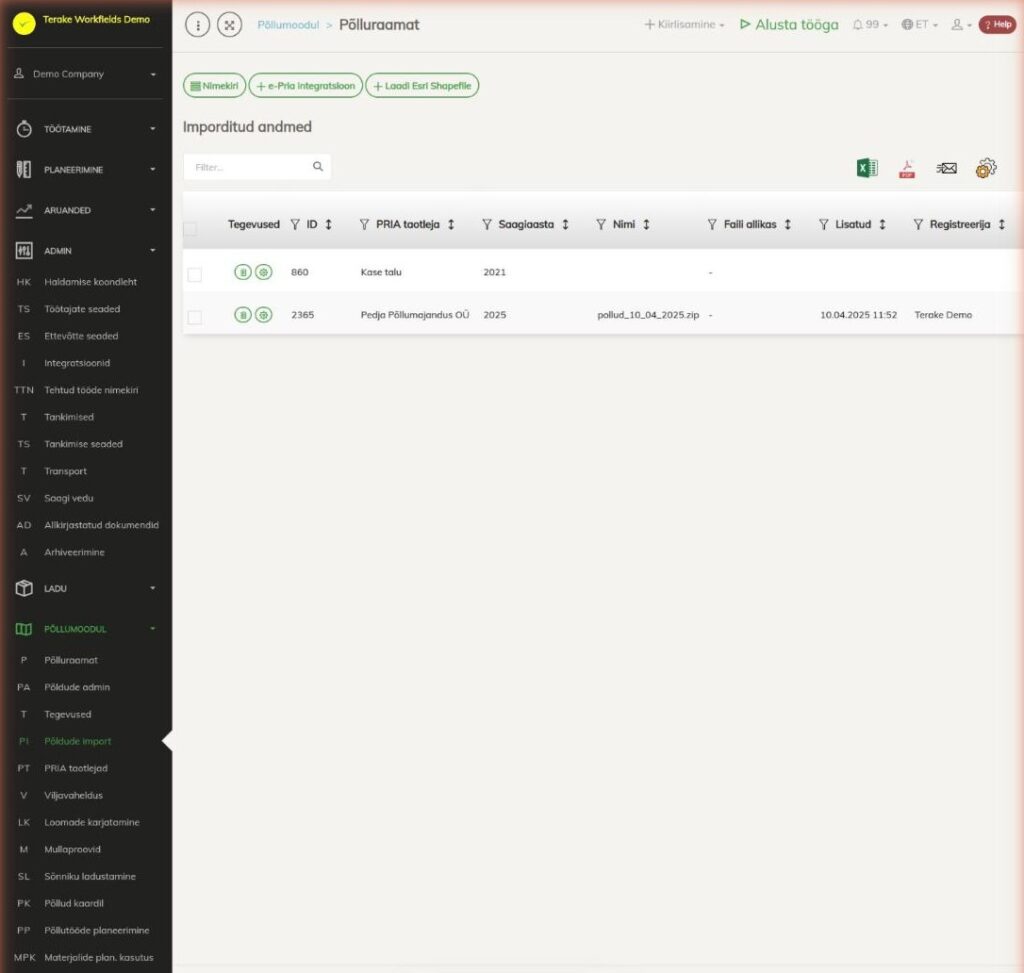
Task: Check the Pedja Põllumajandus OÜ row checkbox
Action: [x=195, y=317]
